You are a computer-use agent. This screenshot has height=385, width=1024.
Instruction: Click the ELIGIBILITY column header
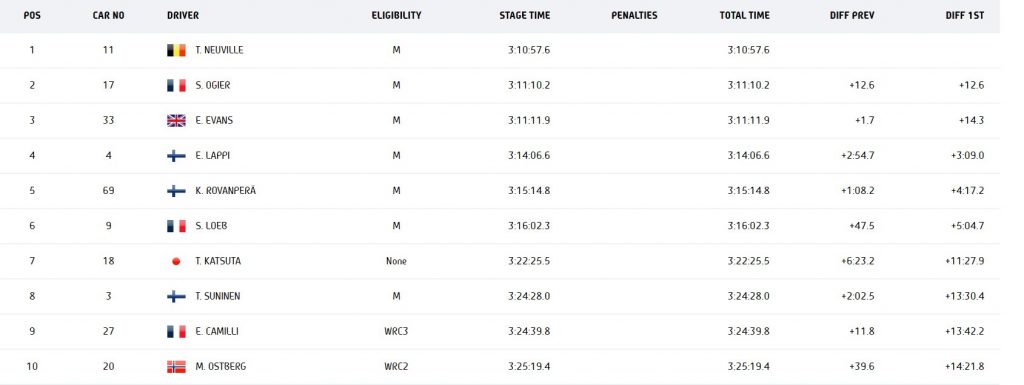[396, 16]
